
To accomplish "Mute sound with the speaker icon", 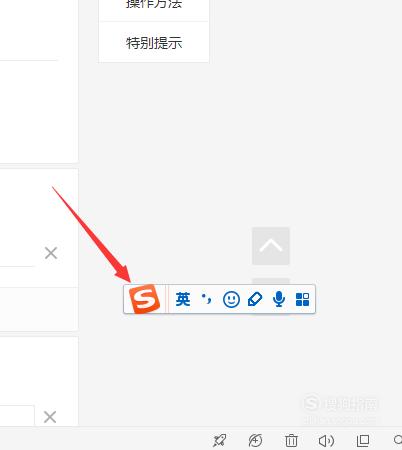I will 326,441.
